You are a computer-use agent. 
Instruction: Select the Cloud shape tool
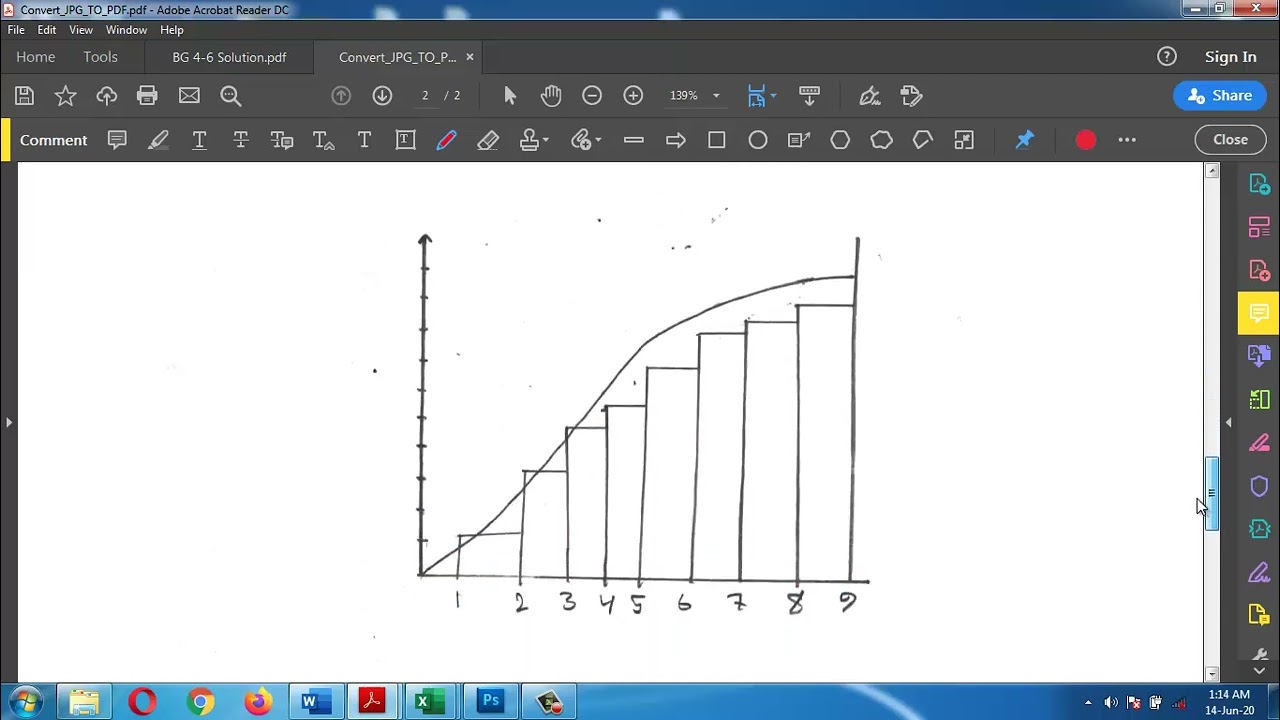tap(881, 140)
